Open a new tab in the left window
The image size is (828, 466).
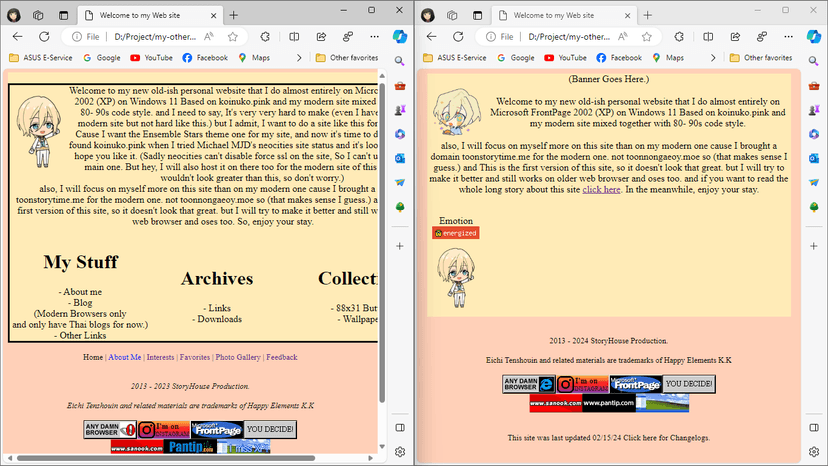(x=233, y=15)
